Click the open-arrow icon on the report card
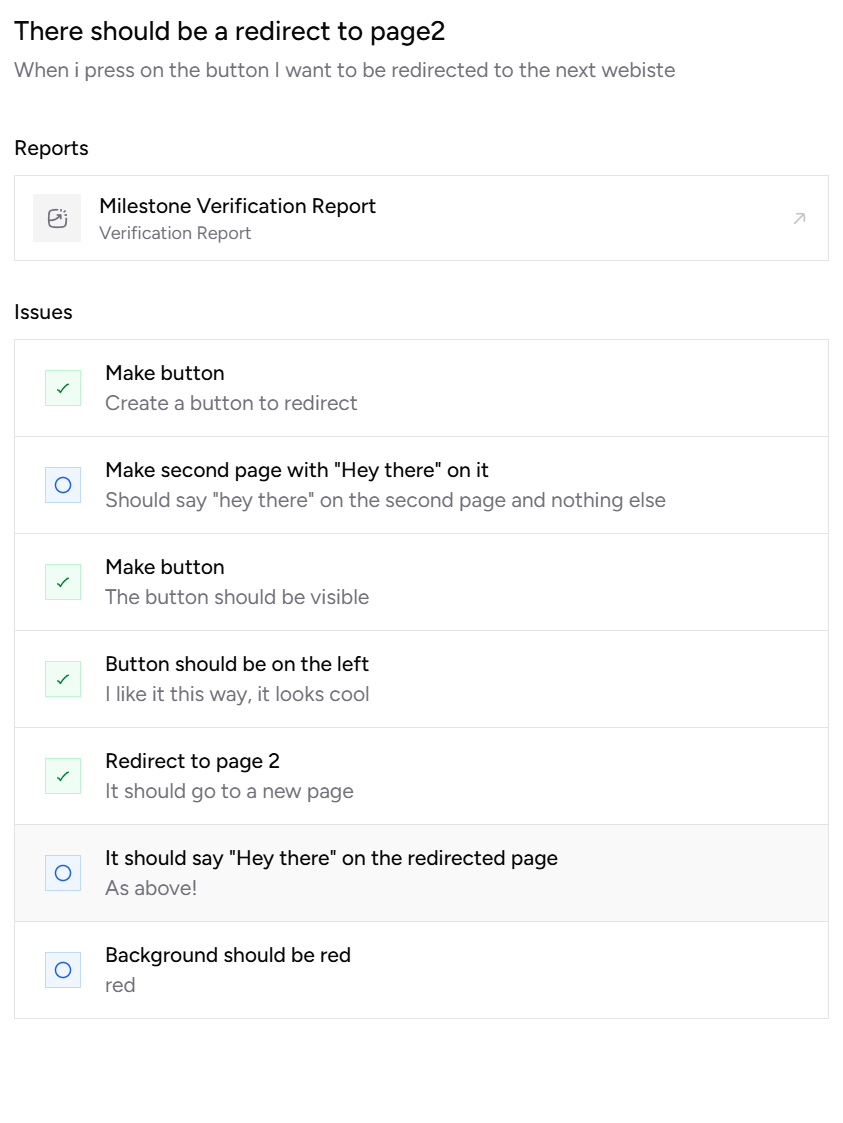This screenshot has width=843, height=1123. pyautogui.click(x=799, y=218)
